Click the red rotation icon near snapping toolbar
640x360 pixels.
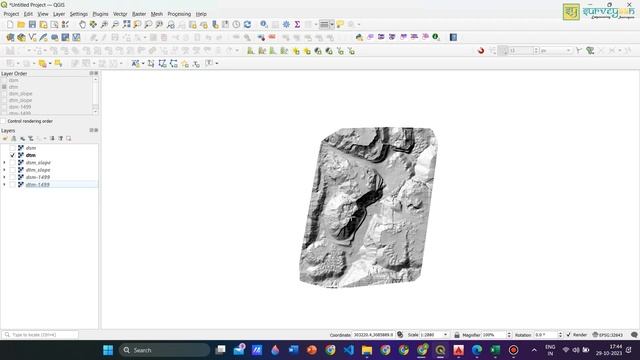pos(481,51)
